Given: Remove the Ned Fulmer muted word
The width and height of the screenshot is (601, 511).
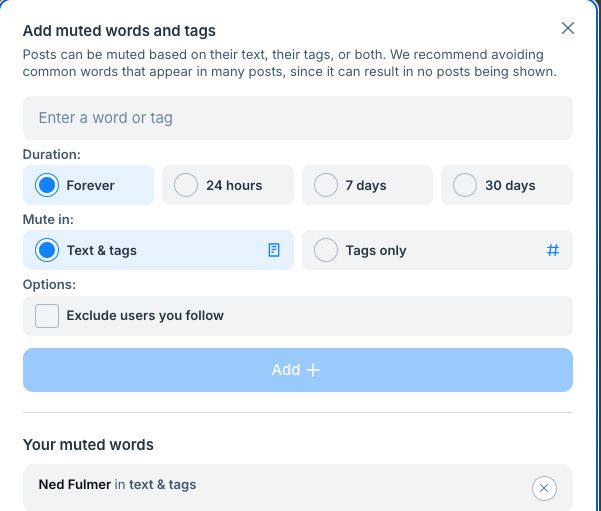Looking at the screenshot, I should (x=543, y=488).
